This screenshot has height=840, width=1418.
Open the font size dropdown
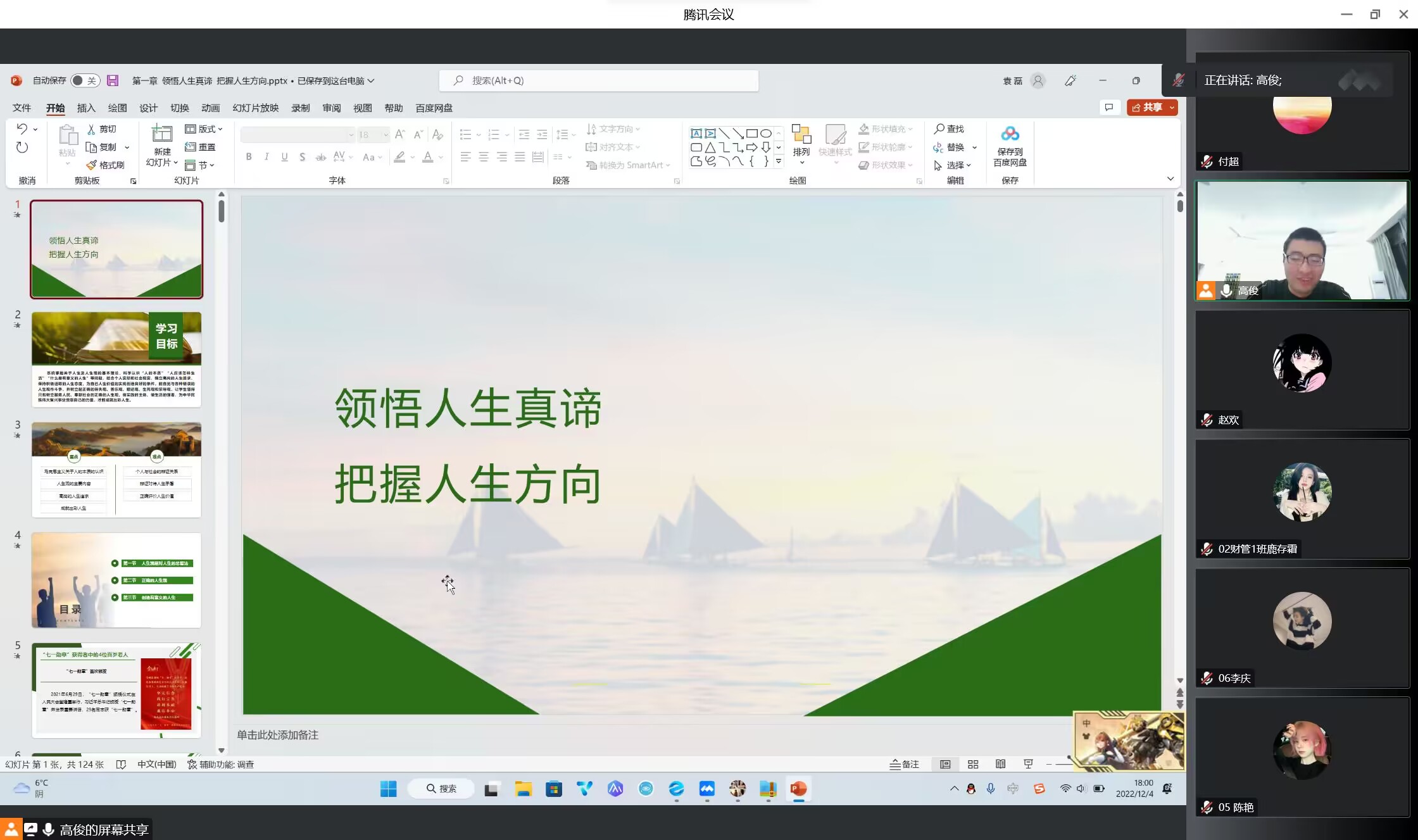(x=386, y=135)
